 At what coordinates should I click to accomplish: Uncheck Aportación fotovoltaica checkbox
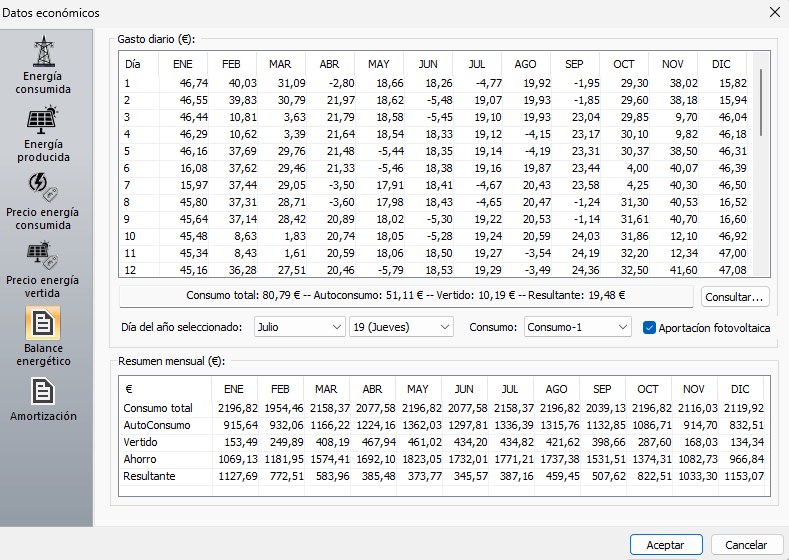(649, 328)
